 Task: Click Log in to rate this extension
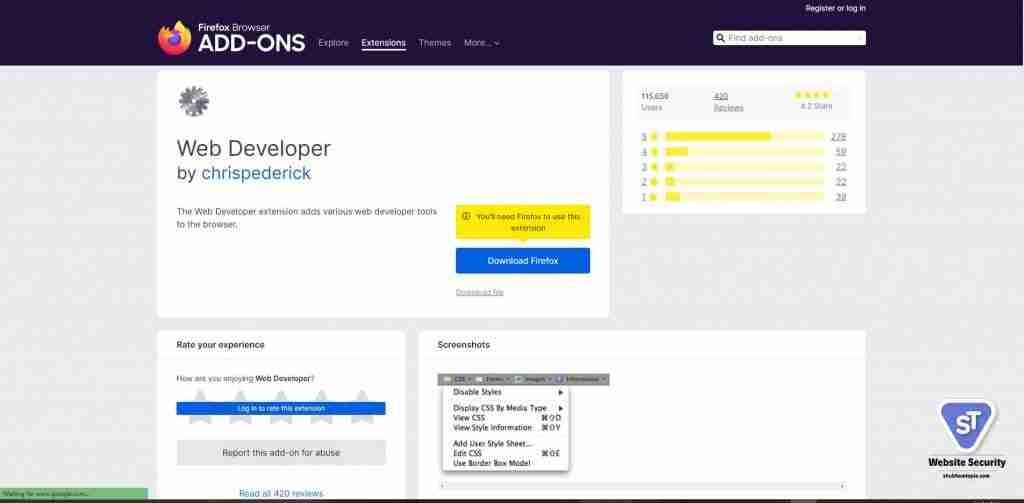(281, 408)
